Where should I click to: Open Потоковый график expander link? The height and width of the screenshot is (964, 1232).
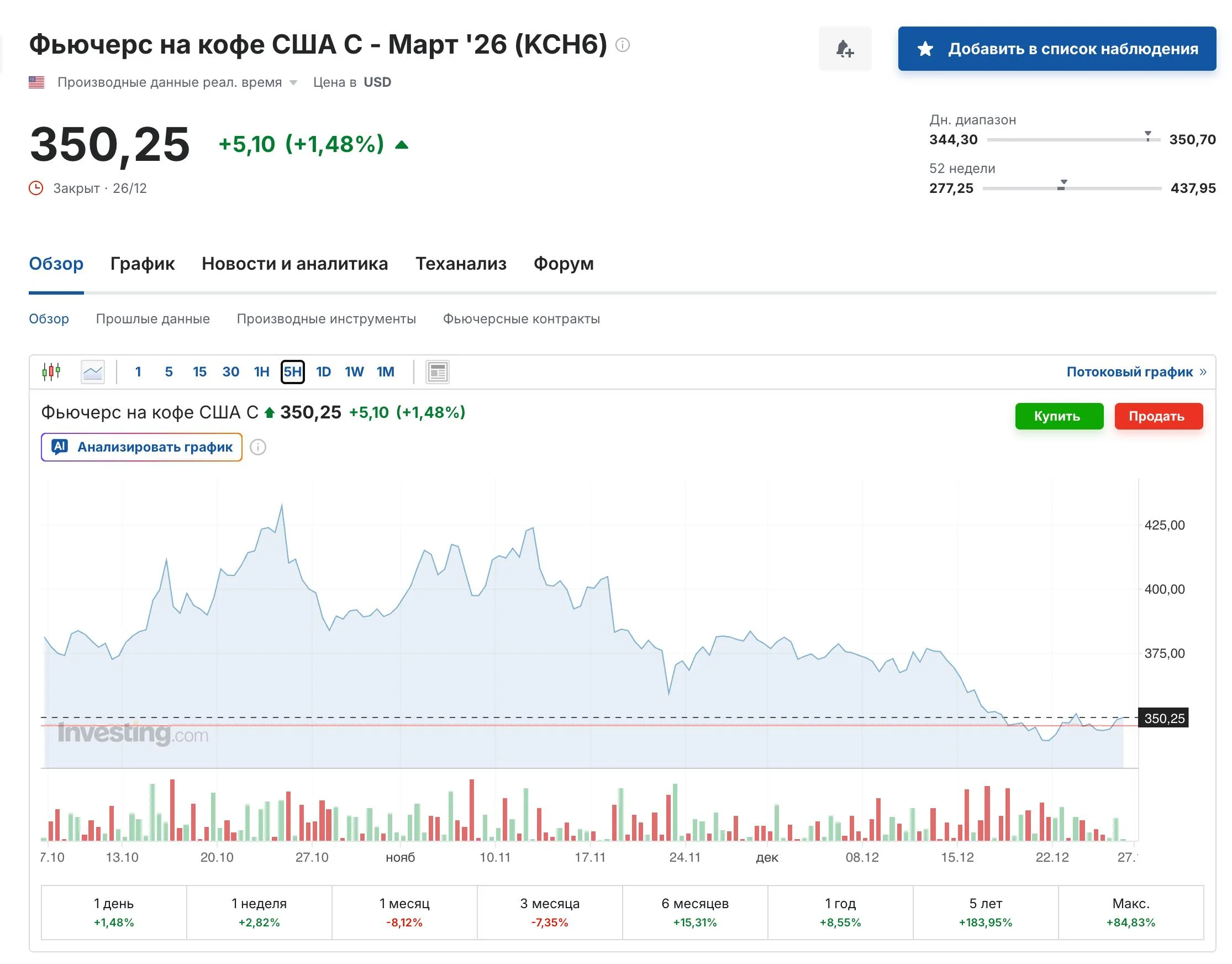[x=1135, y=371]
